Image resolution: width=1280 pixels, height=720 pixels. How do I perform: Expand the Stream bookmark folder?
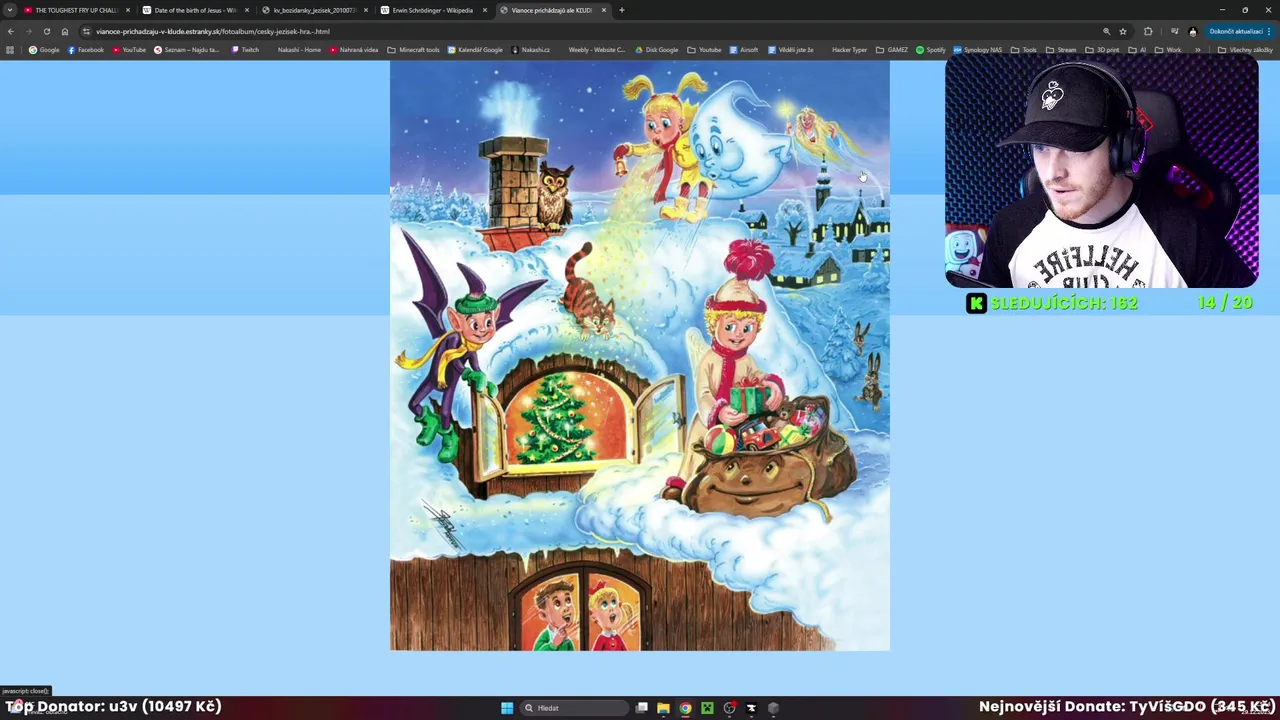pos(1061,50)
